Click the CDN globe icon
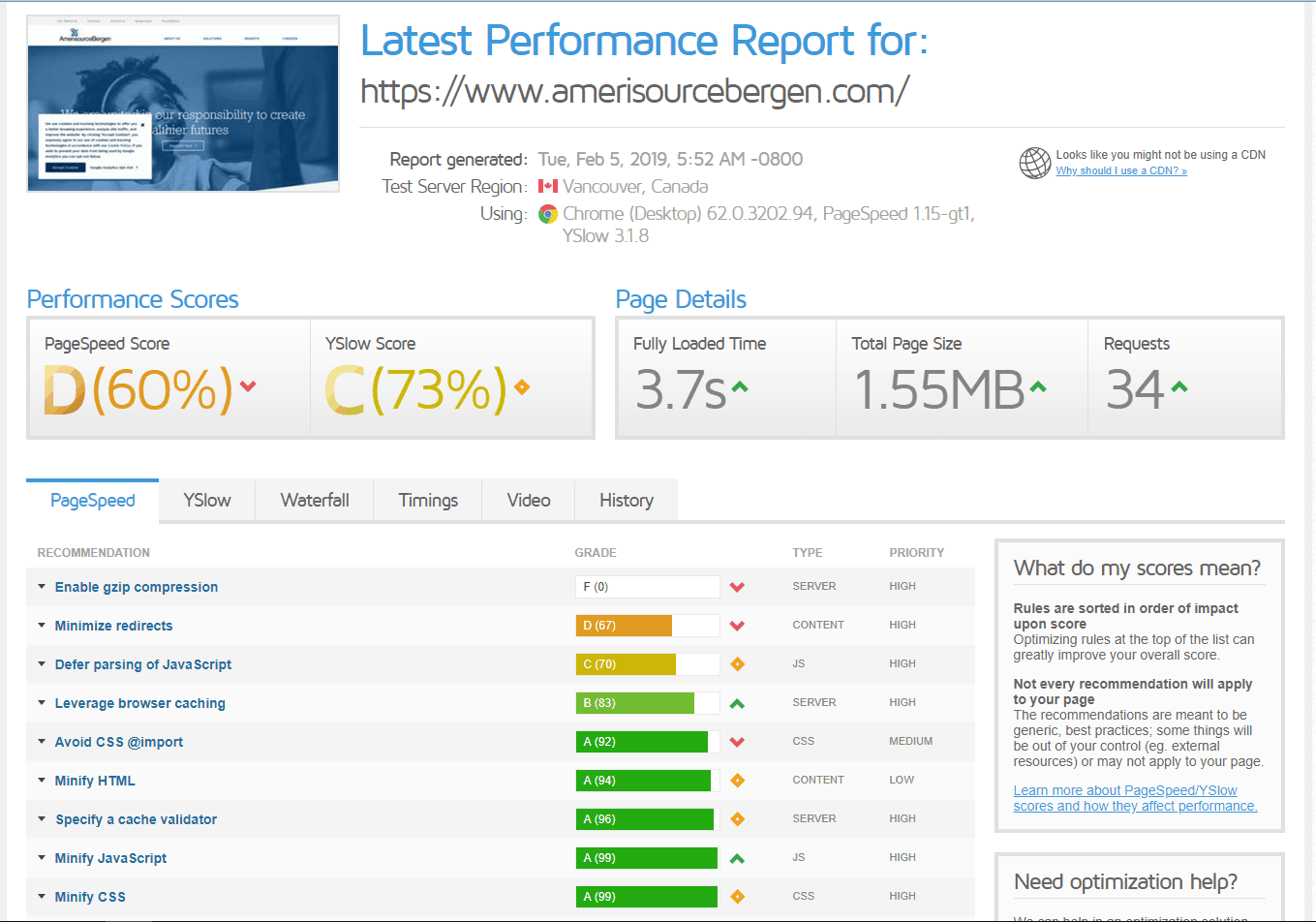1316x922 pixels. click(x=1034, y=163)
